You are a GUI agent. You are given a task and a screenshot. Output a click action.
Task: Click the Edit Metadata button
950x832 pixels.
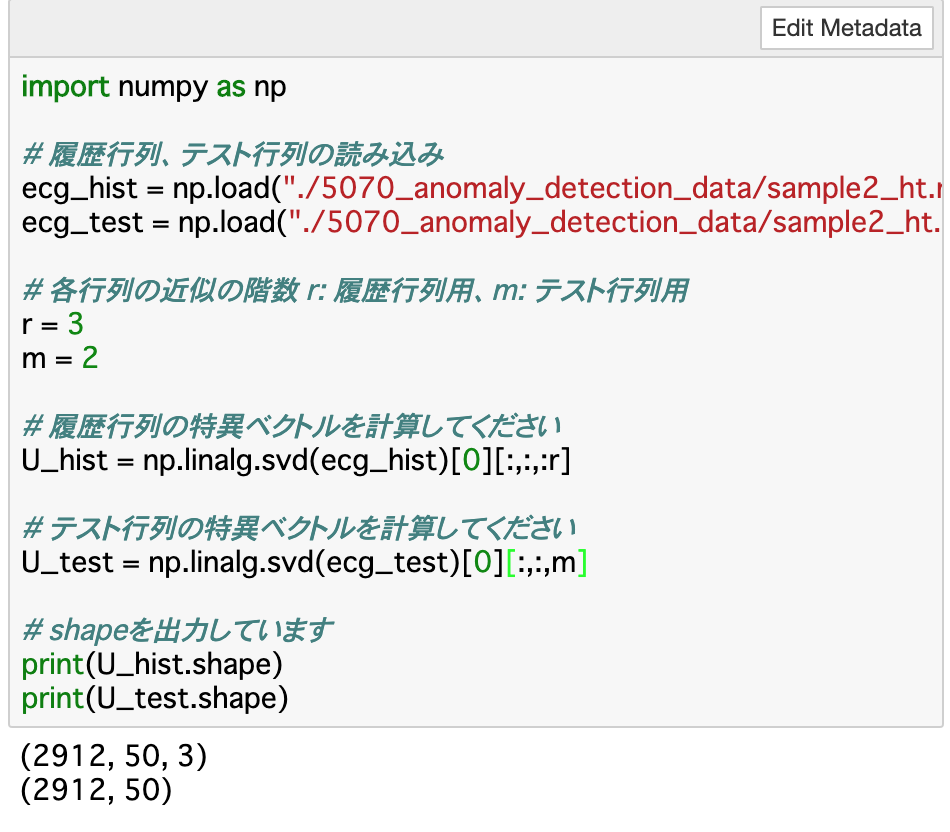point(846,28)
